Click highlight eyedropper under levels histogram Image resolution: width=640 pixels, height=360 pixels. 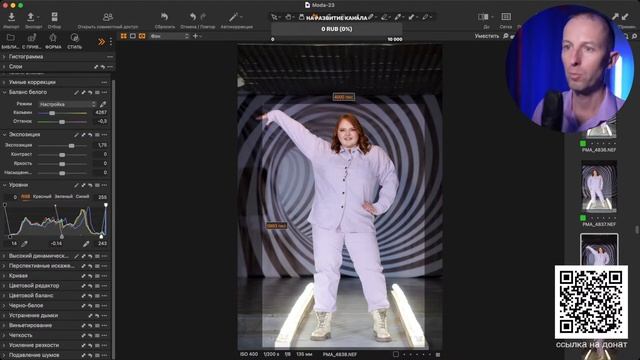(x=86, y=244)
